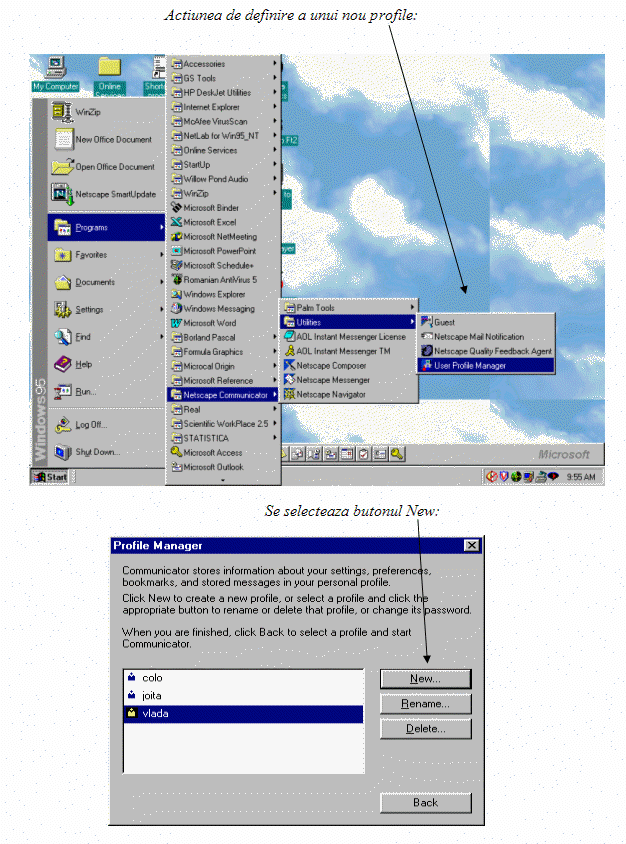Choose Windows Explorer from Programs
This screenshot has height=844, width=626.
223,294
